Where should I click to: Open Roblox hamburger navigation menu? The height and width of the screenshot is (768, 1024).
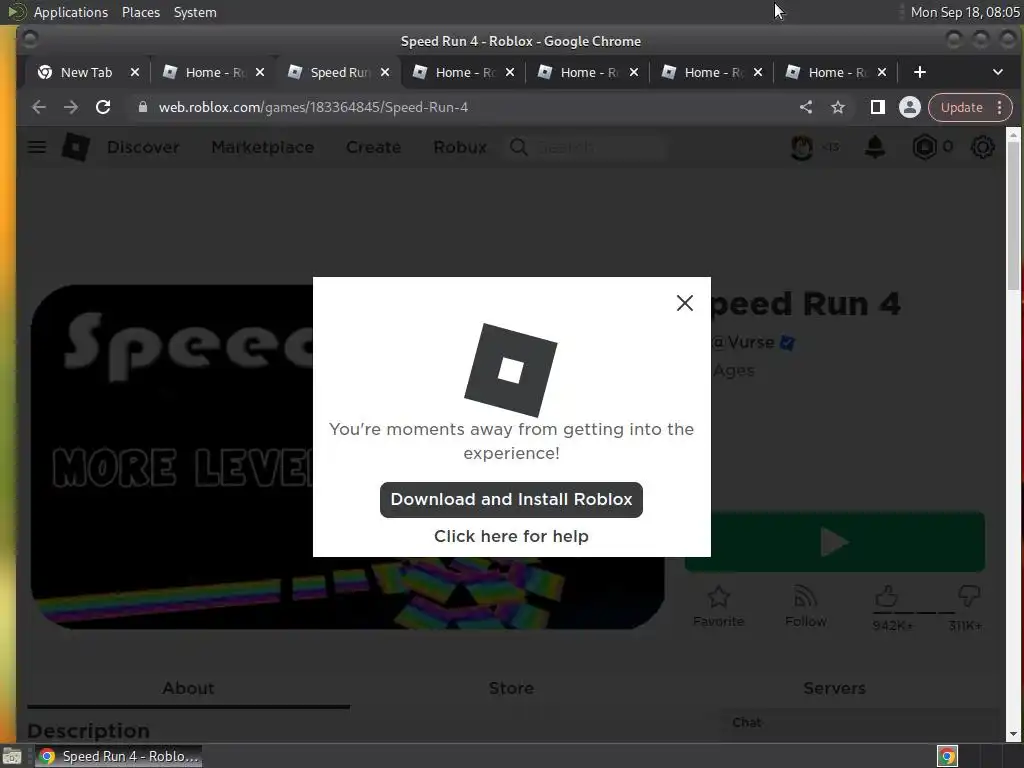pyautogui.click(x=37, y=147)
